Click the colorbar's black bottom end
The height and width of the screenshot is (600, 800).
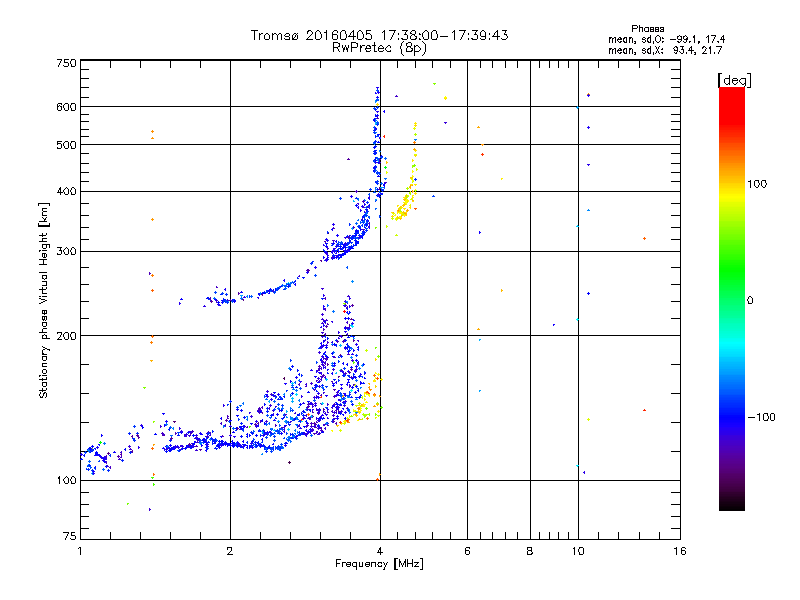732,503
